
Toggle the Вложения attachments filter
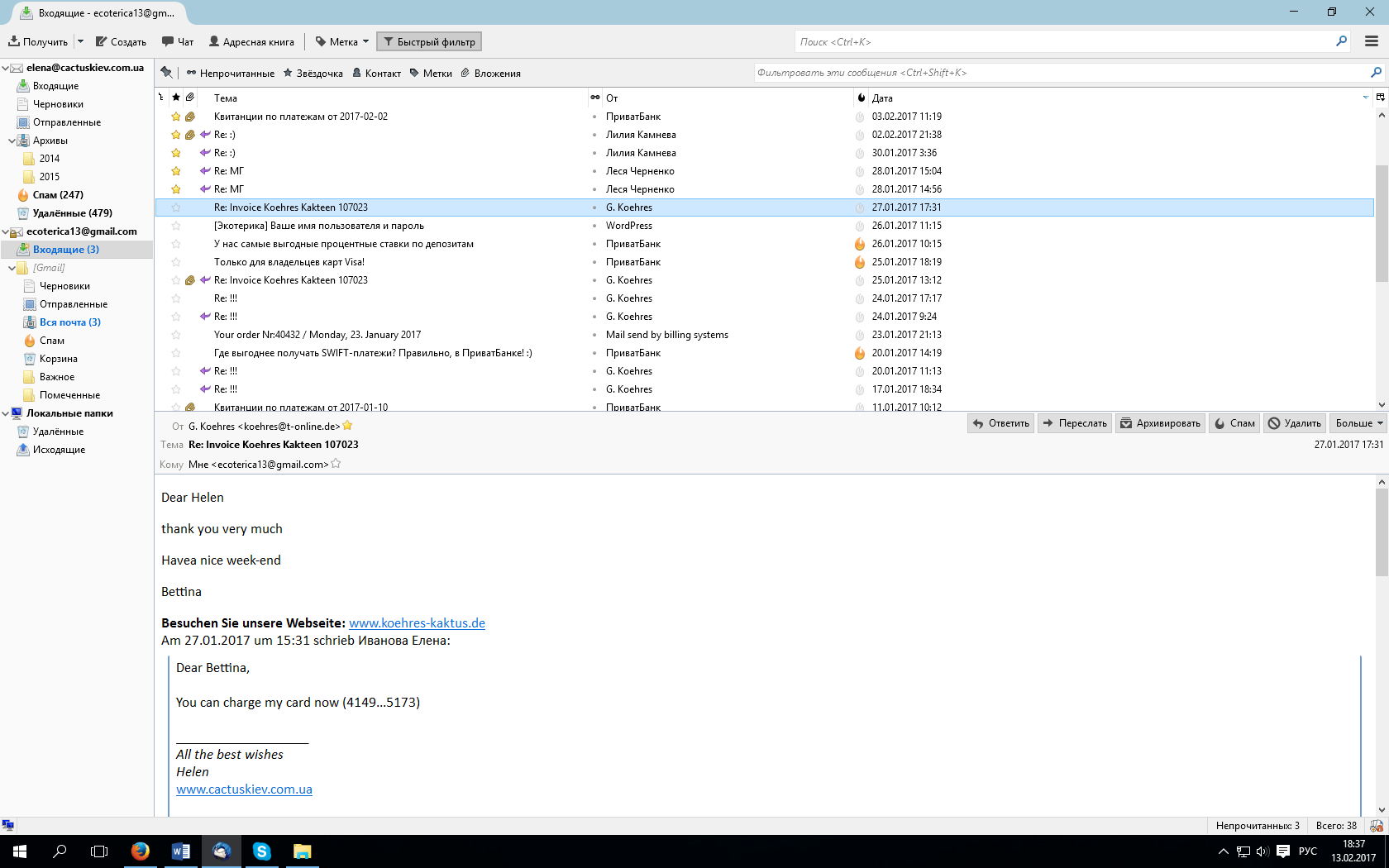point(490,73)
